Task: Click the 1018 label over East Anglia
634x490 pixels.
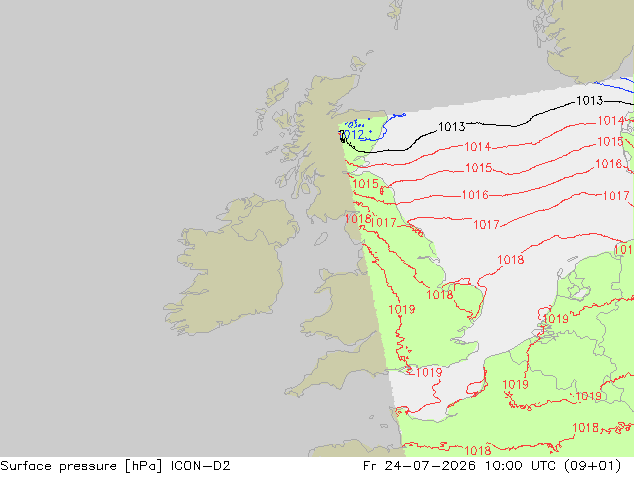Action: pyautogui.click(x=440, y=295)
